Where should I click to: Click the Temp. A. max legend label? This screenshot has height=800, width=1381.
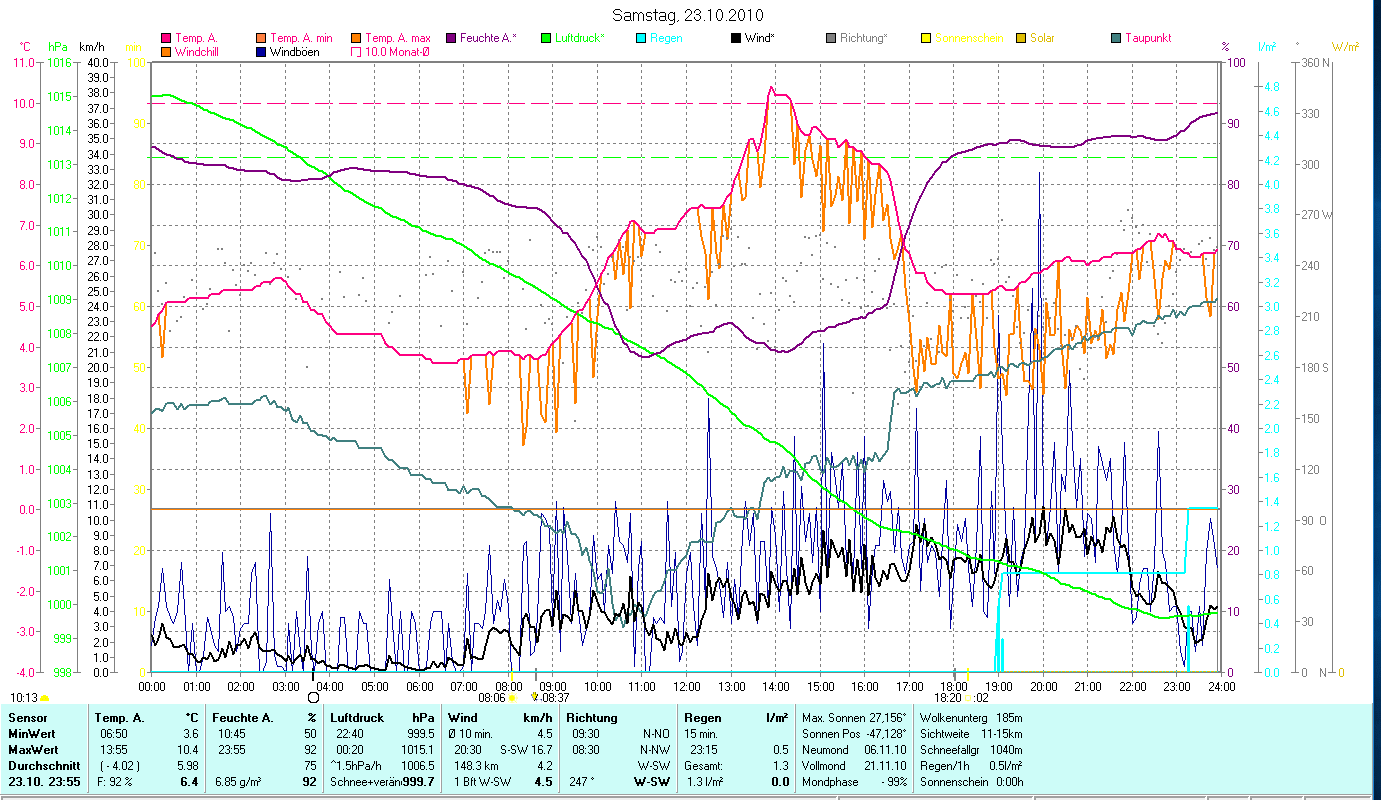399,39
